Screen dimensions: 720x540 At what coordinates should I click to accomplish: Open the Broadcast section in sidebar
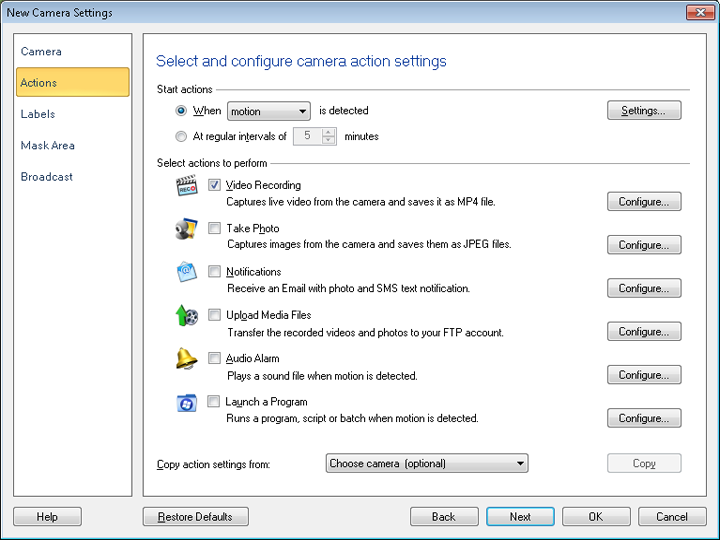coord(47,177)
